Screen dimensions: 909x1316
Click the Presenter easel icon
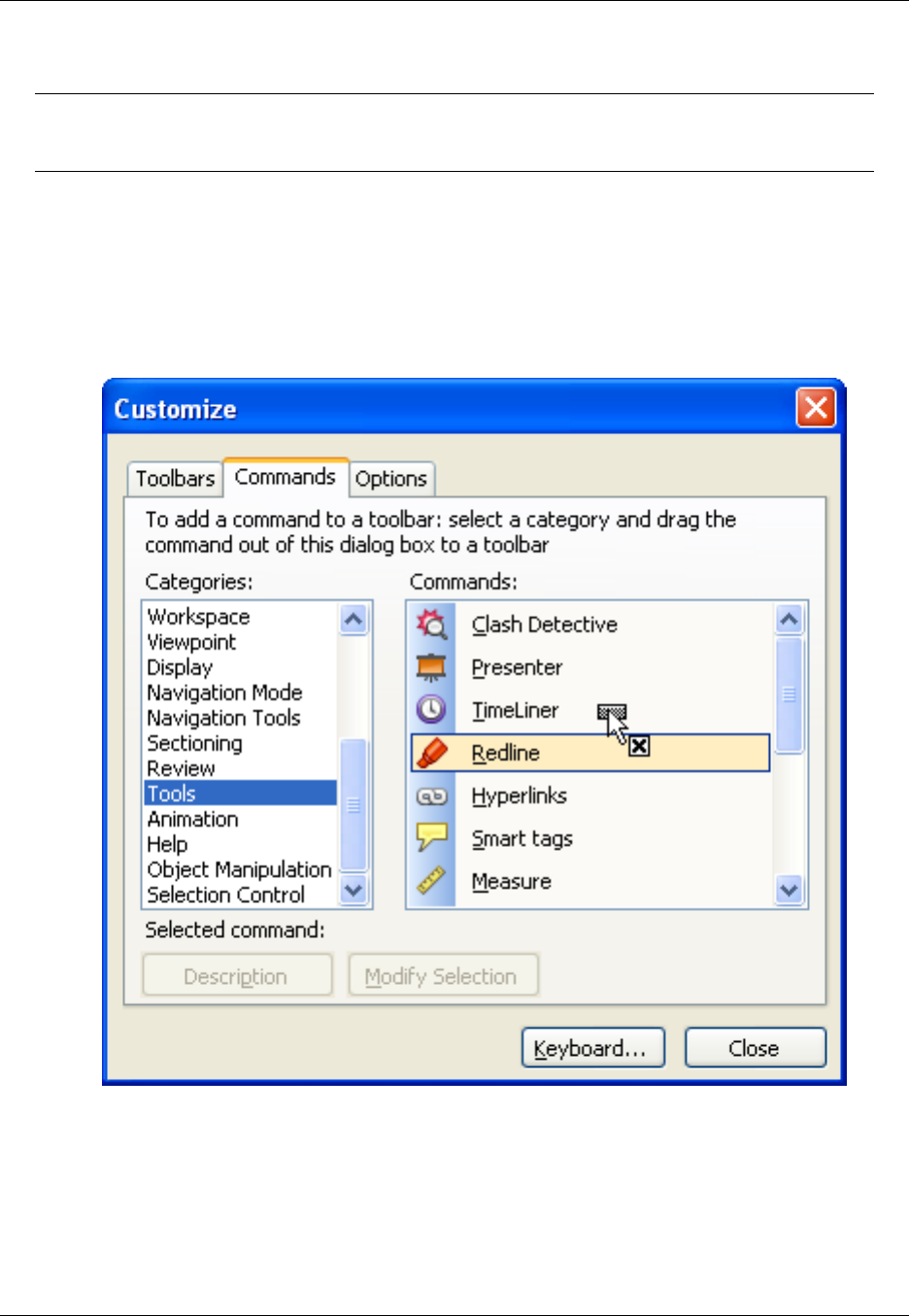point(431,667)
